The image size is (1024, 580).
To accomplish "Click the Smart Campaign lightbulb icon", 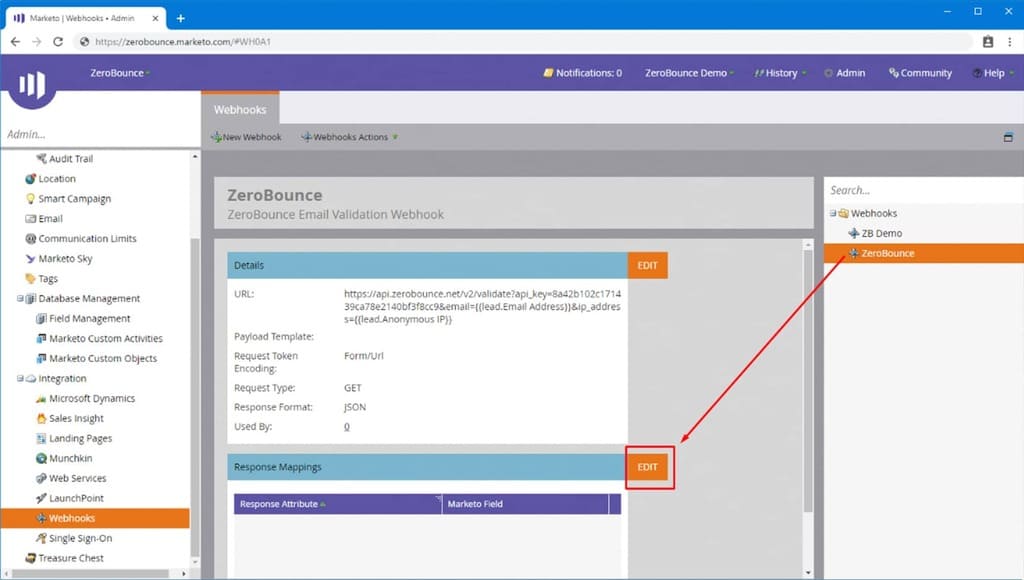I will (30, 199).
